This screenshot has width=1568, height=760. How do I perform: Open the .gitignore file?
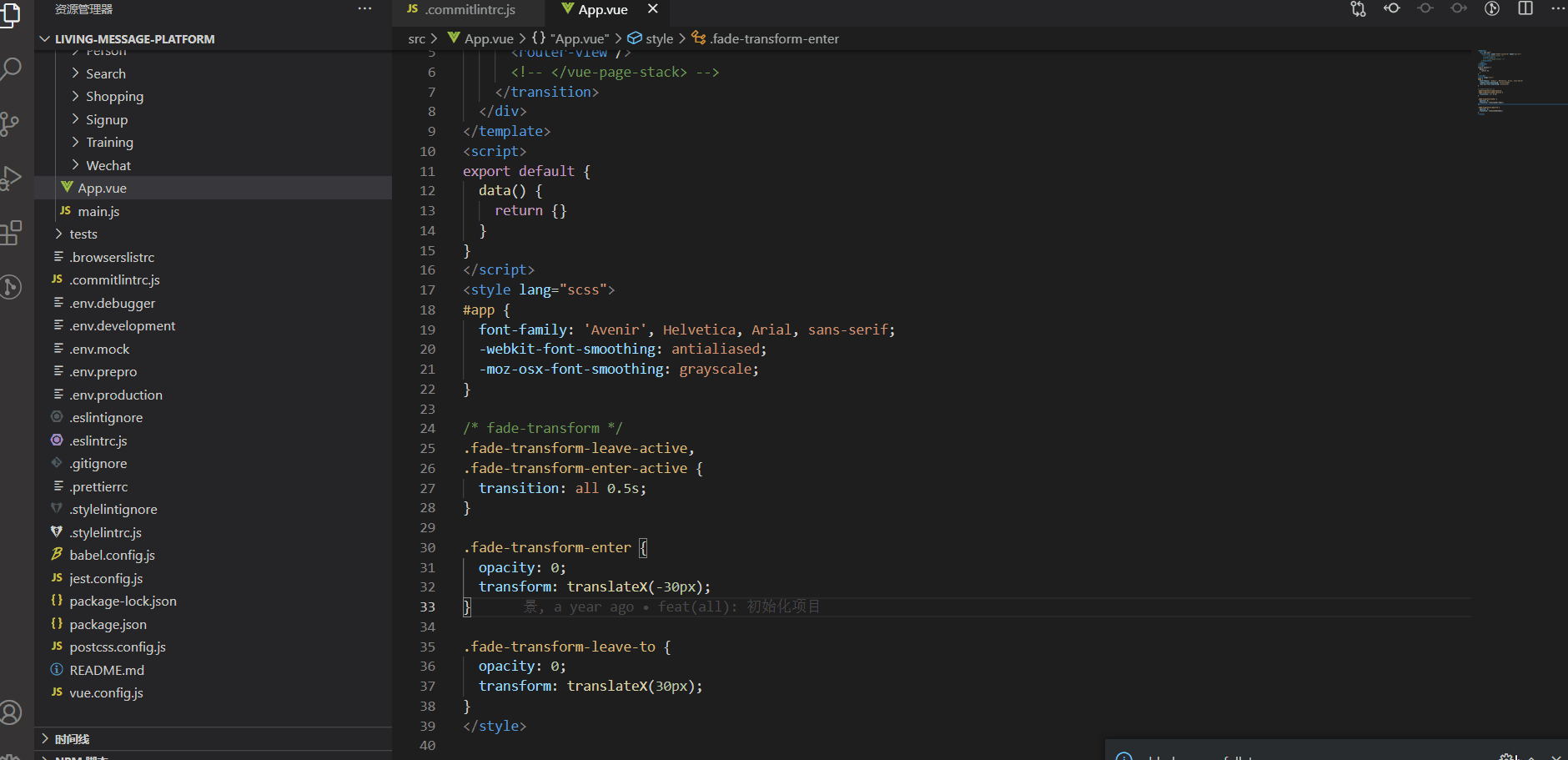(x=213, y=464)
